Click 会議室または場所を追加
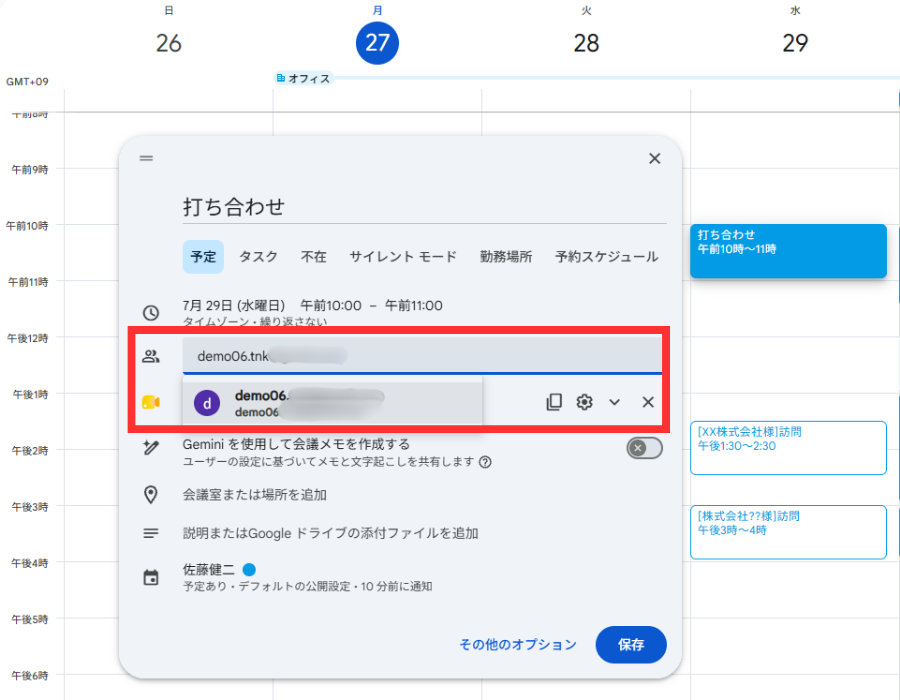 click(x=255, y=495)
